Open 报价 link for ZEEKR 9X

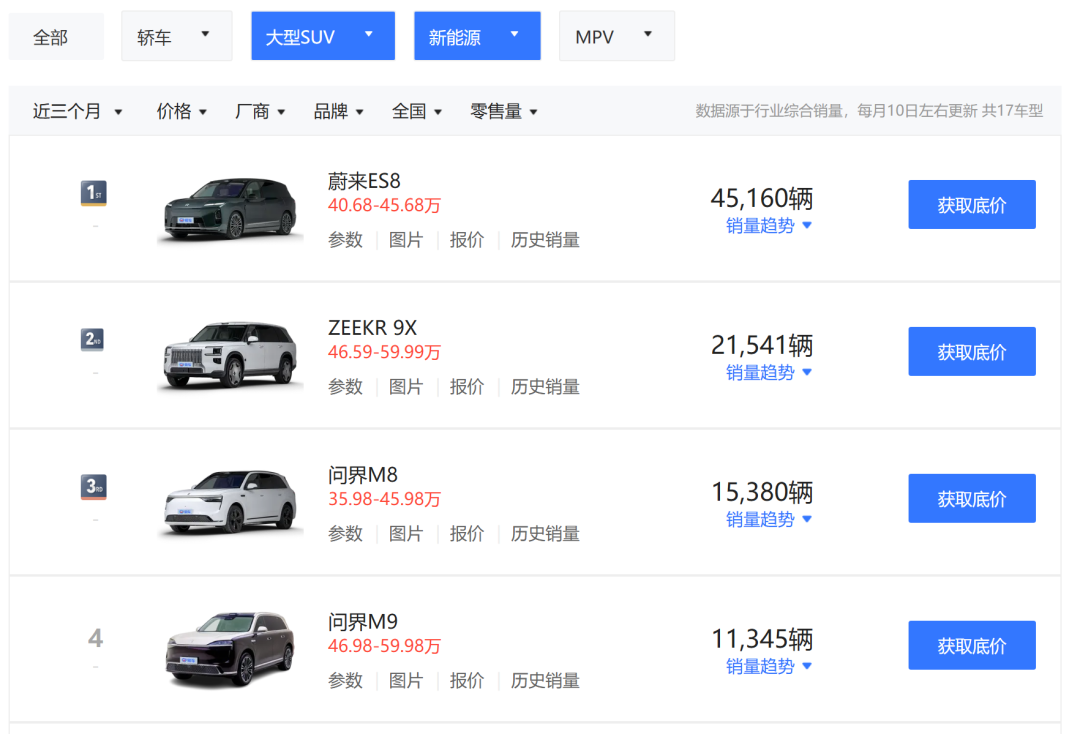466,387
